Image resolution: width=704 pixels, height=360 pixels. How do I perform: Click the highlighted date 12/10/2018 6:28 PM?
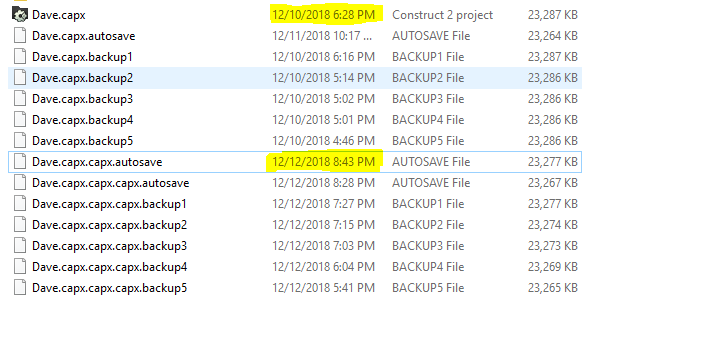(323, 15)
